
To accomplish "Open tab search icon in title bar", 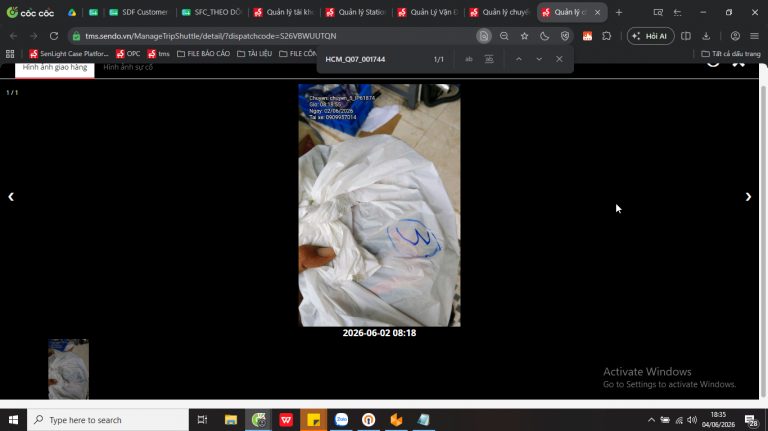I will point(658,12).
